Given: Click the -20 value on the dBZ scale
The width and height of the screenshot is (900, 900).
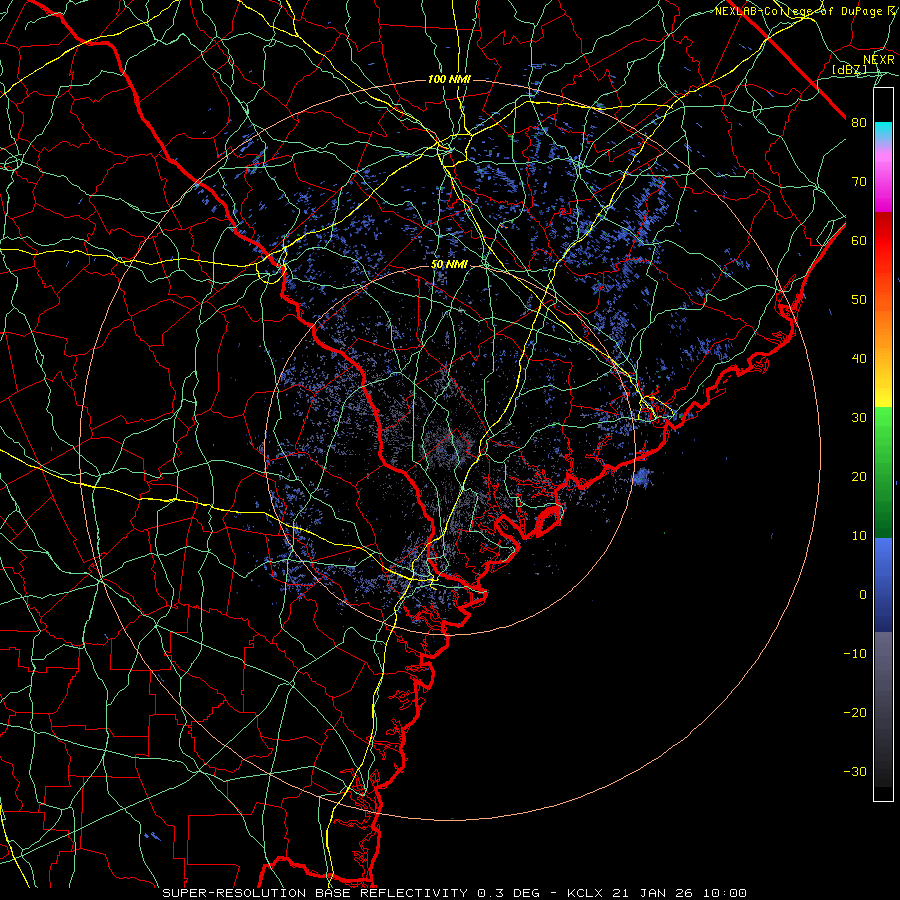Looking at the screenshot, I should coord(855,712).
